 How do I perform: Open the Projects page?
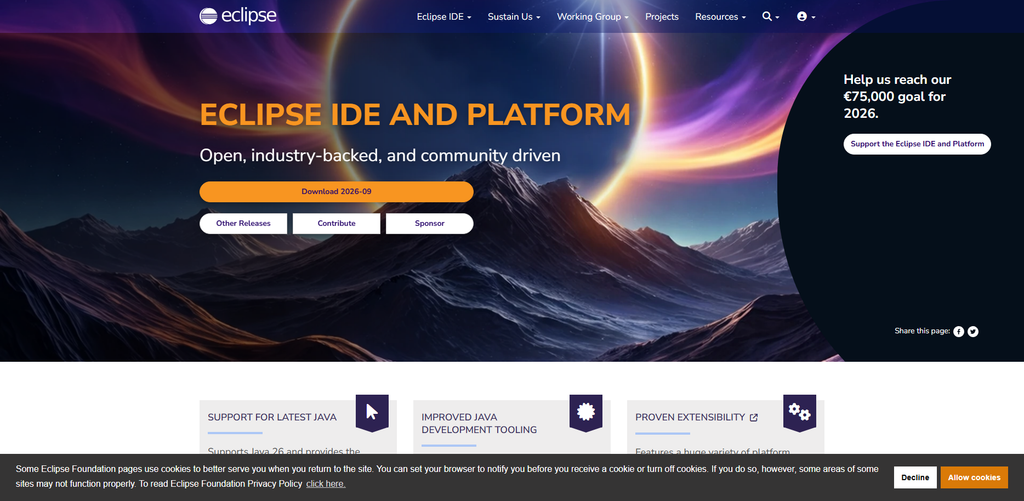click(x=662, y=17)
